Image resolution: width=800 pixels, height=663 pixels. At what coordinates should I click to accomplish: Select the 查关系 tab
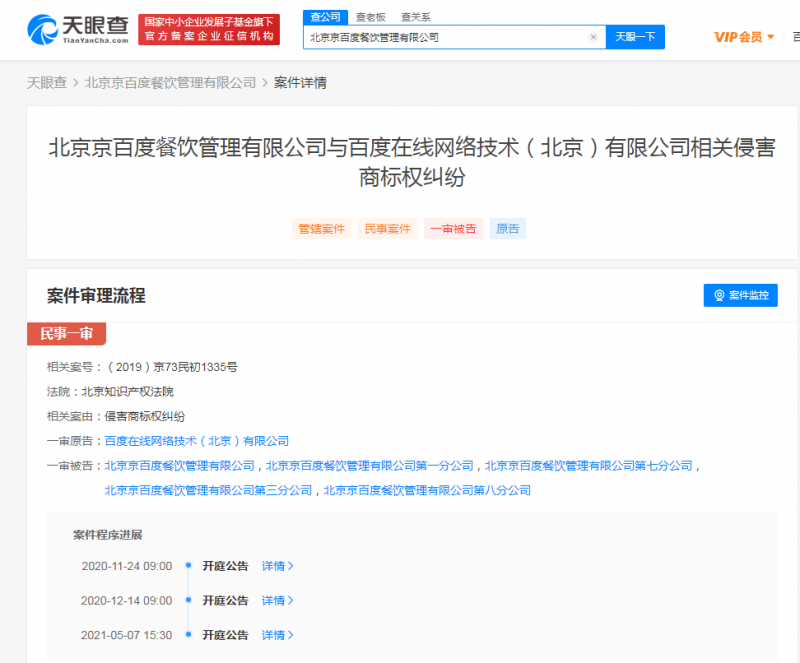(x=416, y=17)
